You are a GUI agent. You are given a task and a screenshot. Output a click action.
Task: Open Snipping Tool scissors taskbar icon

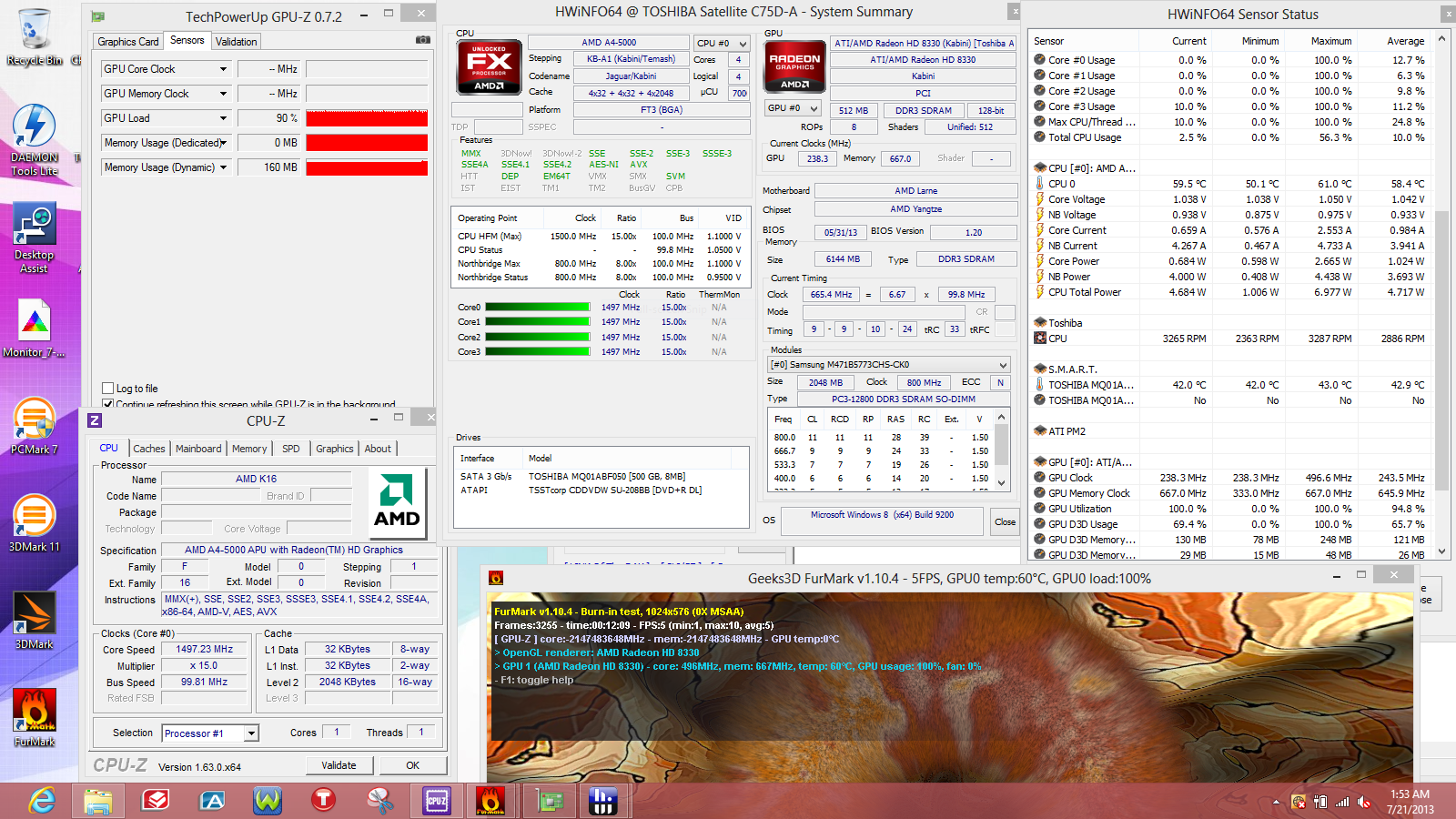(379, 801)
